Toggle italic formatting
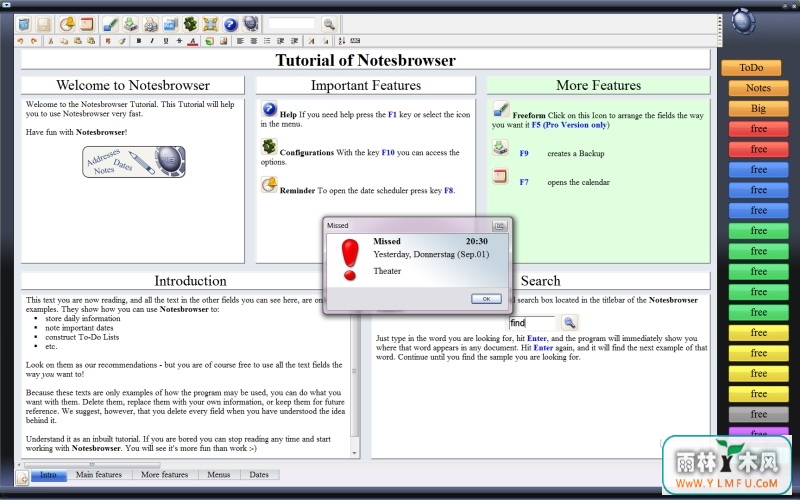This screenshot has width=800, height=500. point(152,41)
